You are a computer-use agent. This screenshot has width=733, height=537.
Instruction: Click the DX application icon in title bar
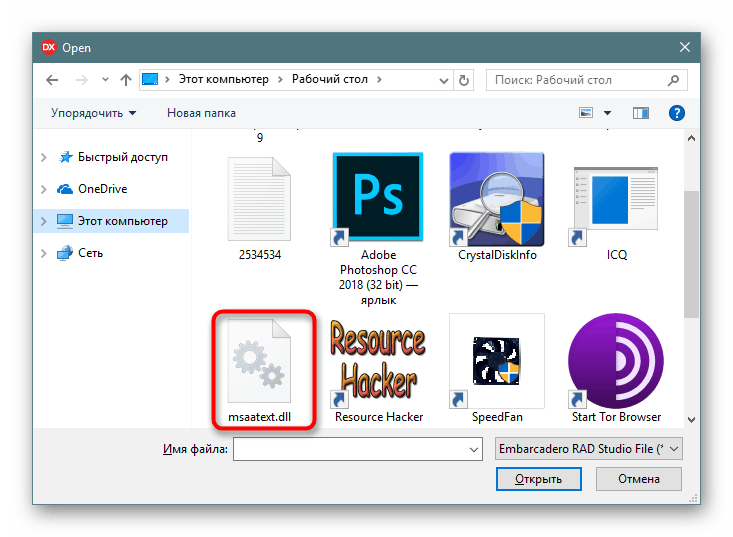tap(49, 47)
